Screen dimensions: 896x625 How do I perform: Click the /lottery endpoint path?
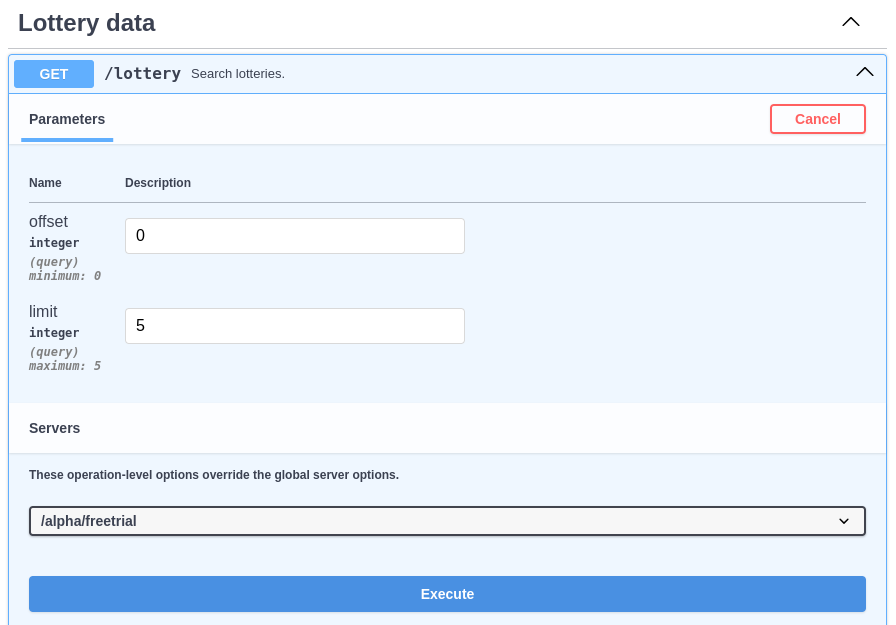[x=142, y=74]
